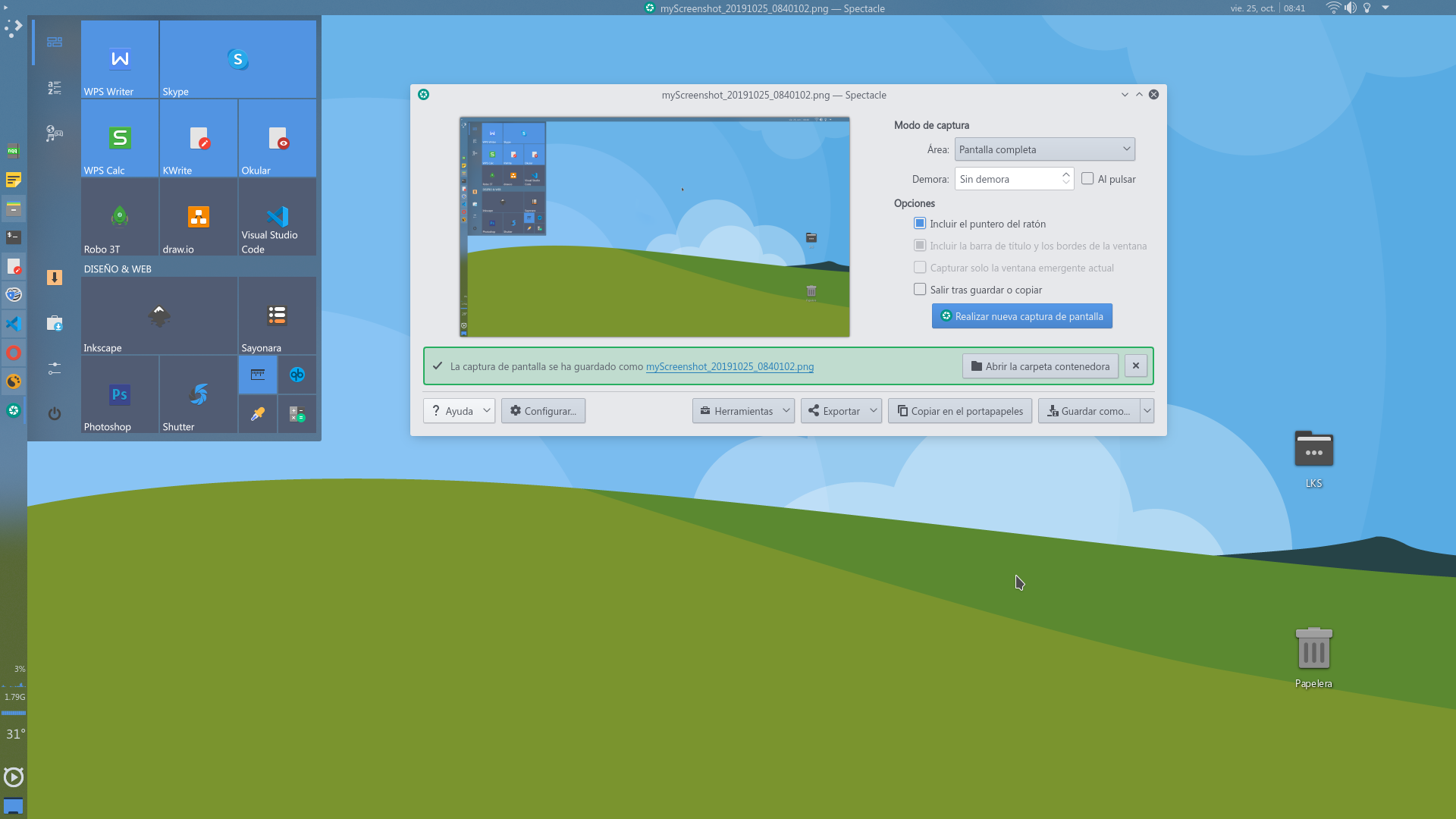The image size is (1456, 819).
Task: Open the WPS Calc tile
Action: point(120,138)
